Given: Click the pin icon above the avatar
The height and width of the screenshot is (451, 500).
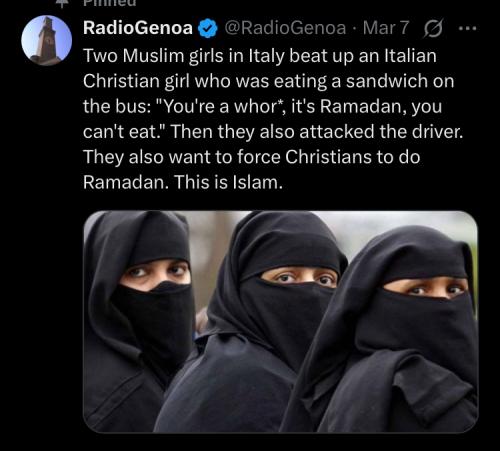Looking at the screenshot, I should (62, 3).
